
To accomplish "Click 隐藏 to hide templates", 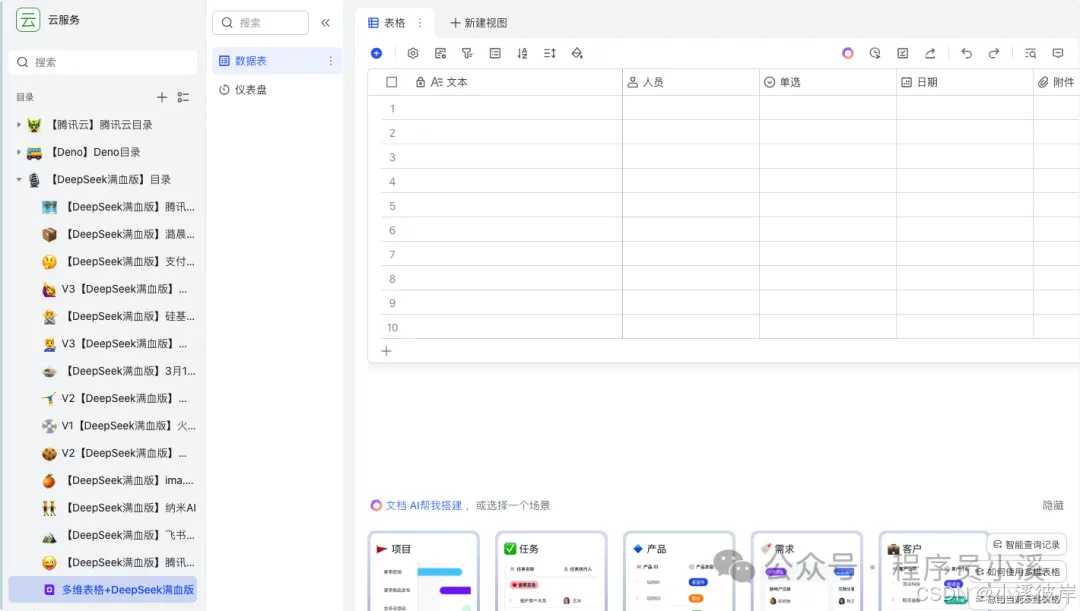I will tap(1053, 505).
